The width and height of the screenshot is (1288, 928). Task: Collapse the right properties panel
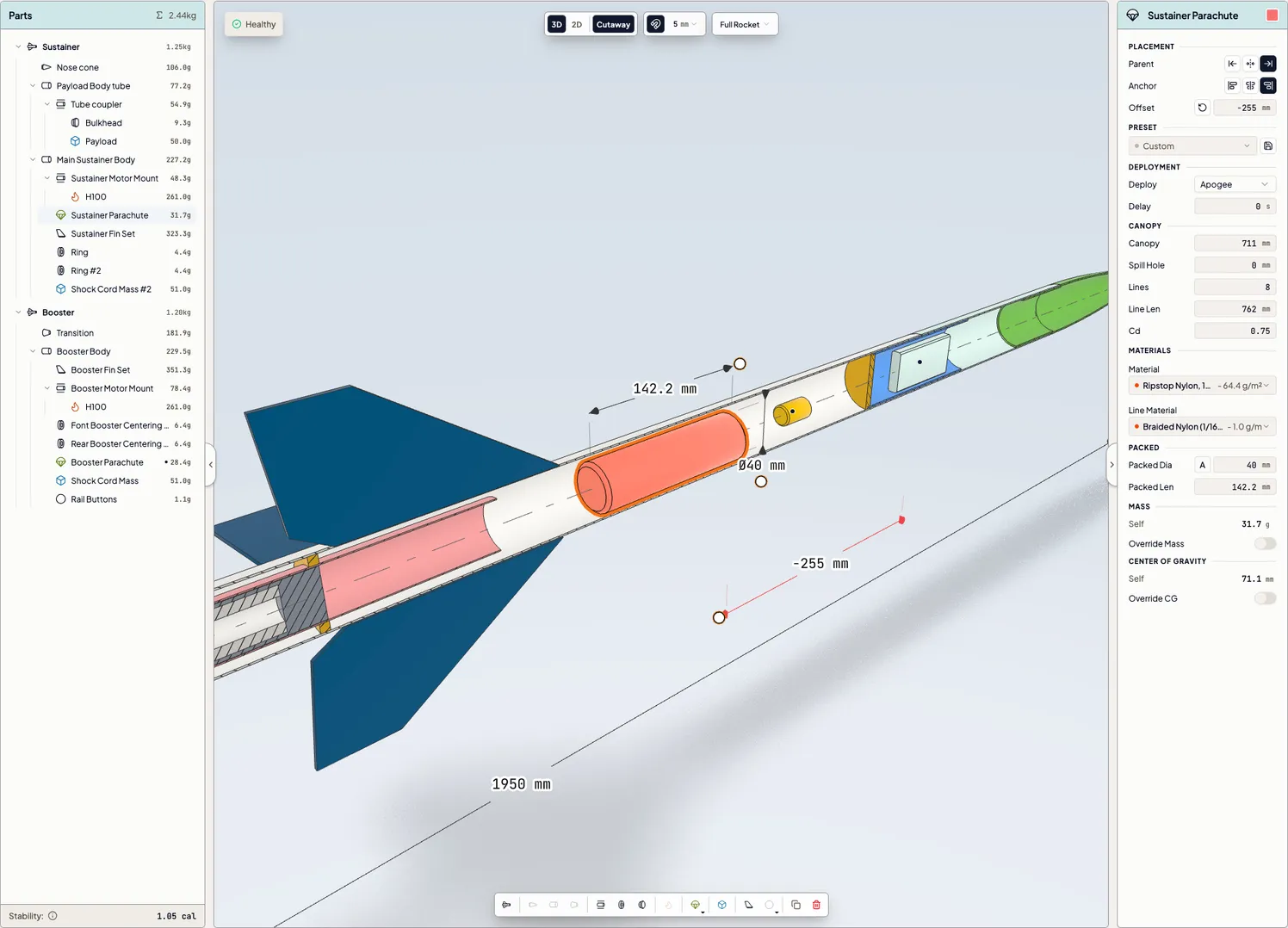[x=1112, y=465]
